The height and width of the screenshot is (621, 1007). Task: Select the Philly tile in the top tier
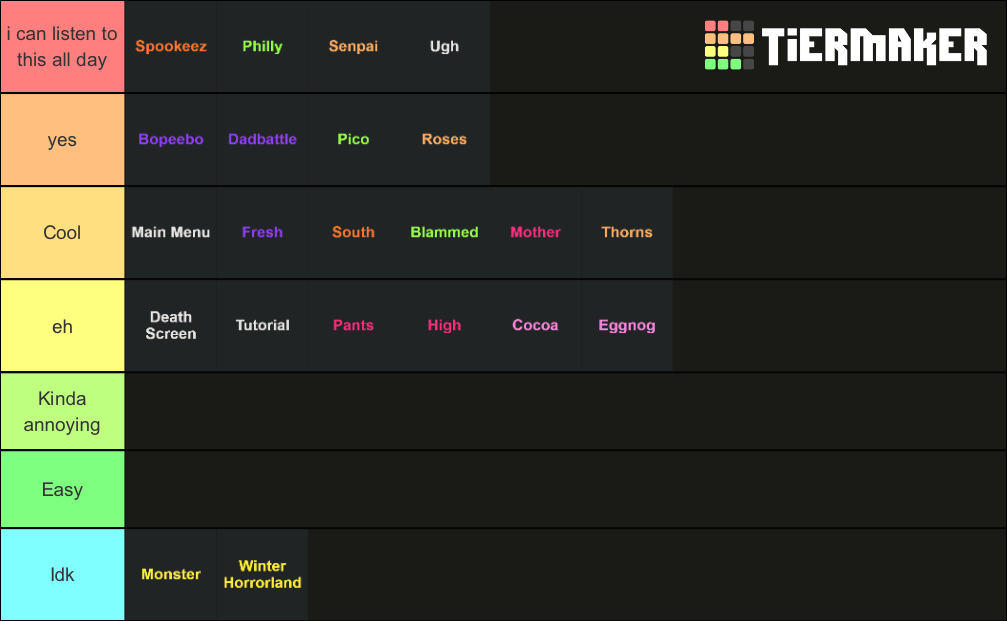click(262, 46)
